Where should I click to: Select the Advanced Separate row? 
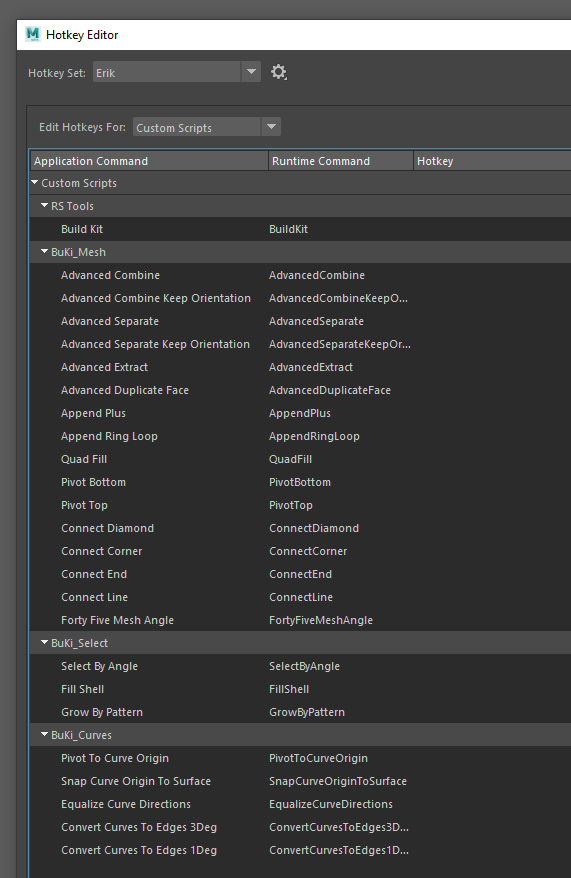click(301, 321)
